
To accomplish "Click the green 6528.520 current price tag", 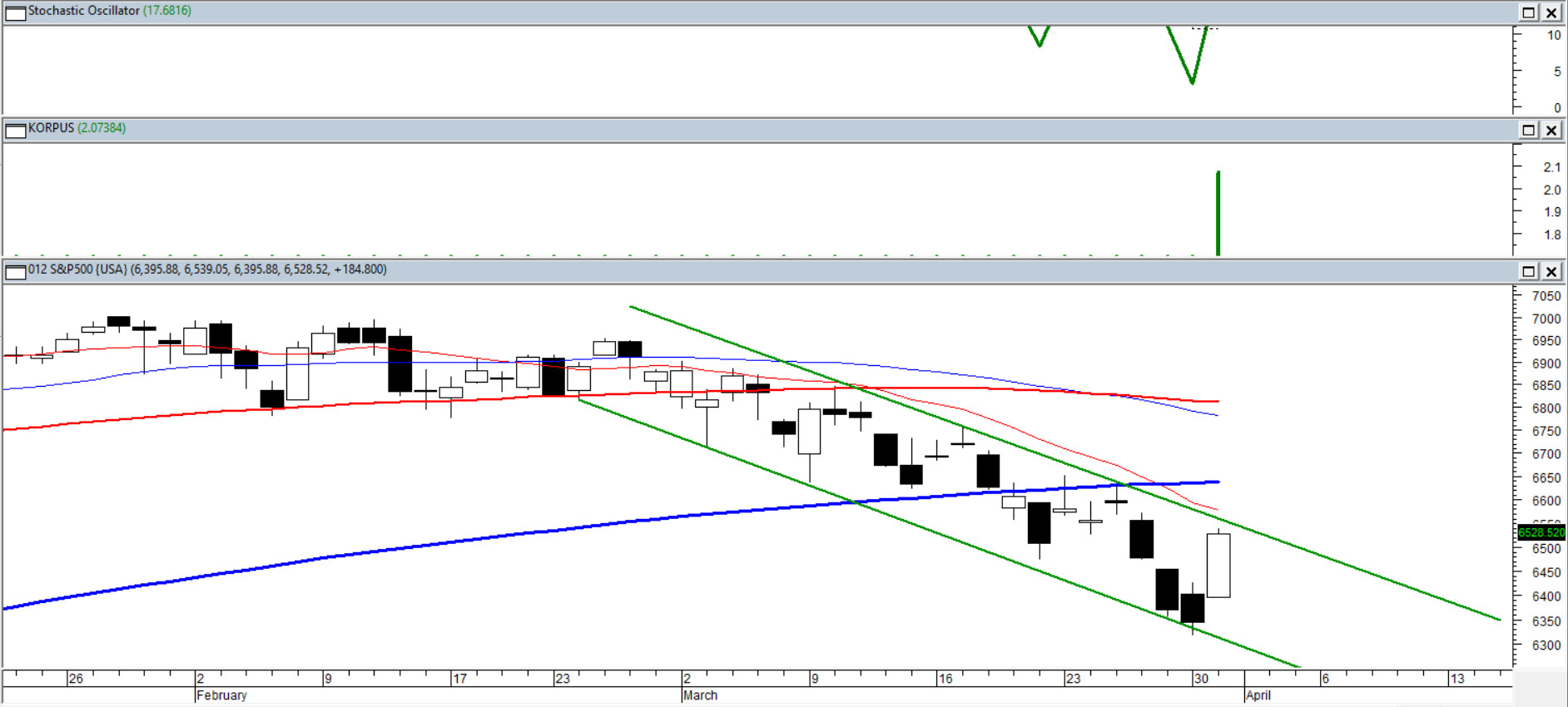I will (x=1541, y=532).
